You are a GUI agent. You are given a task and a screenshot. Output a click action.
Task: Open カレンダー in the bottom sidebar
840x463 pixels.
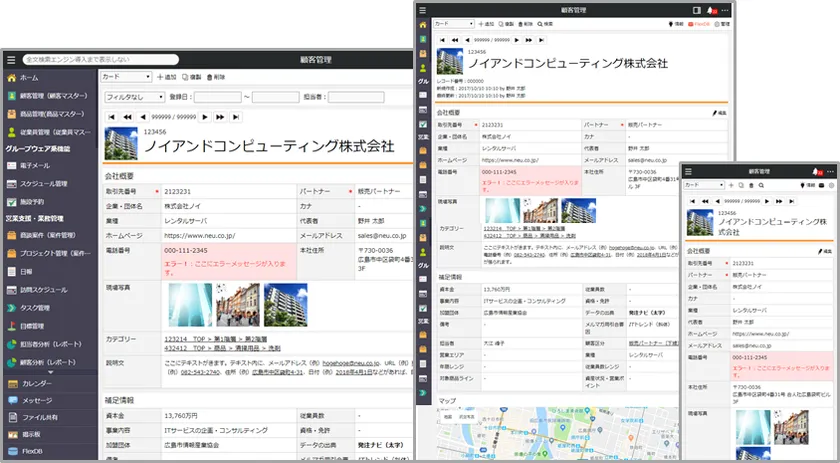coord(36,383)
